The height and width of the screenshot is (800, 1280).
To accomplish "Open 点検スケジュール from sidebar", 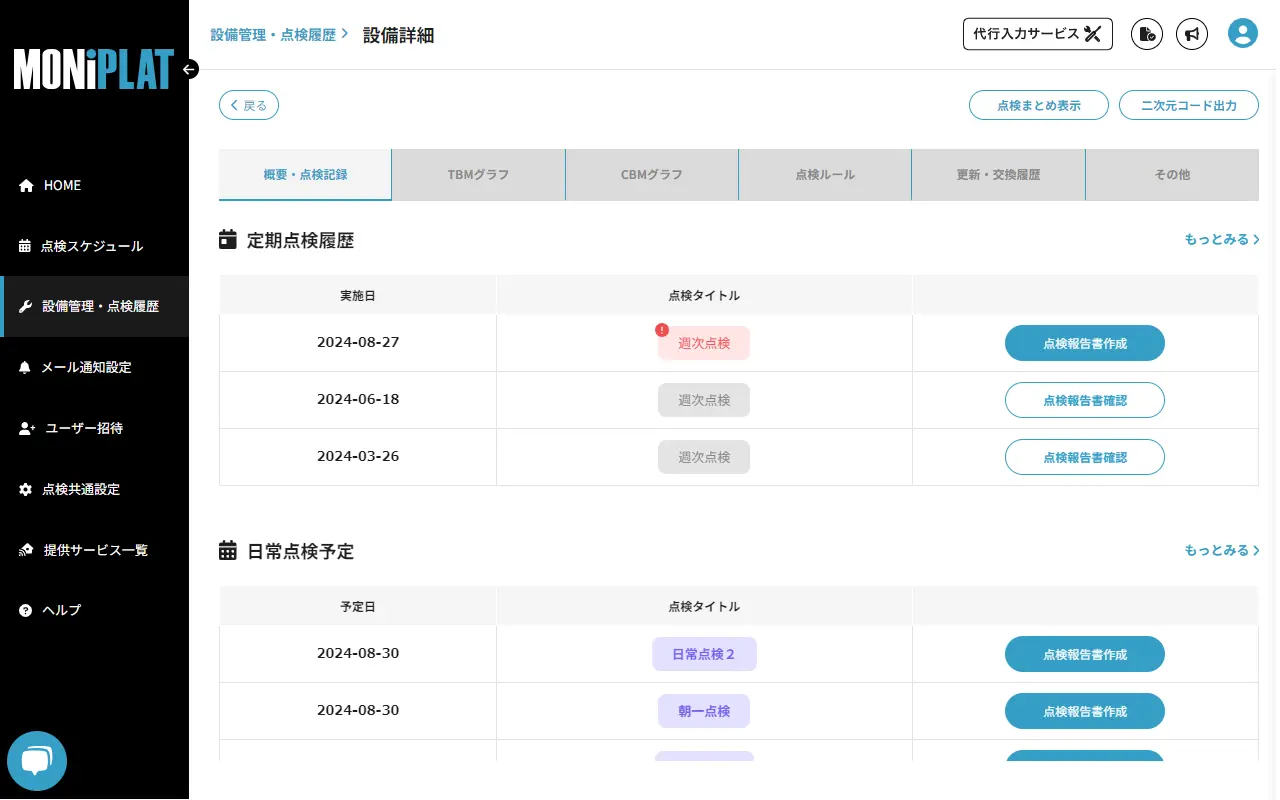I will tap(92, 246).
